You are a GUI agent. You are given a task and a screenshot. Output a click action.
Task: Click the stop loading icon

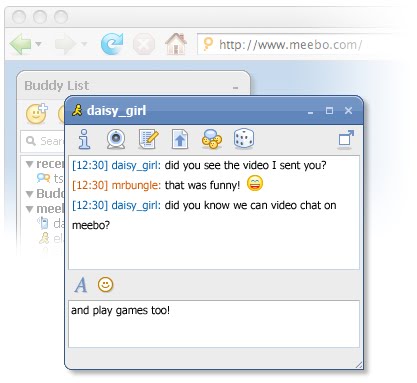click(144, 44)
